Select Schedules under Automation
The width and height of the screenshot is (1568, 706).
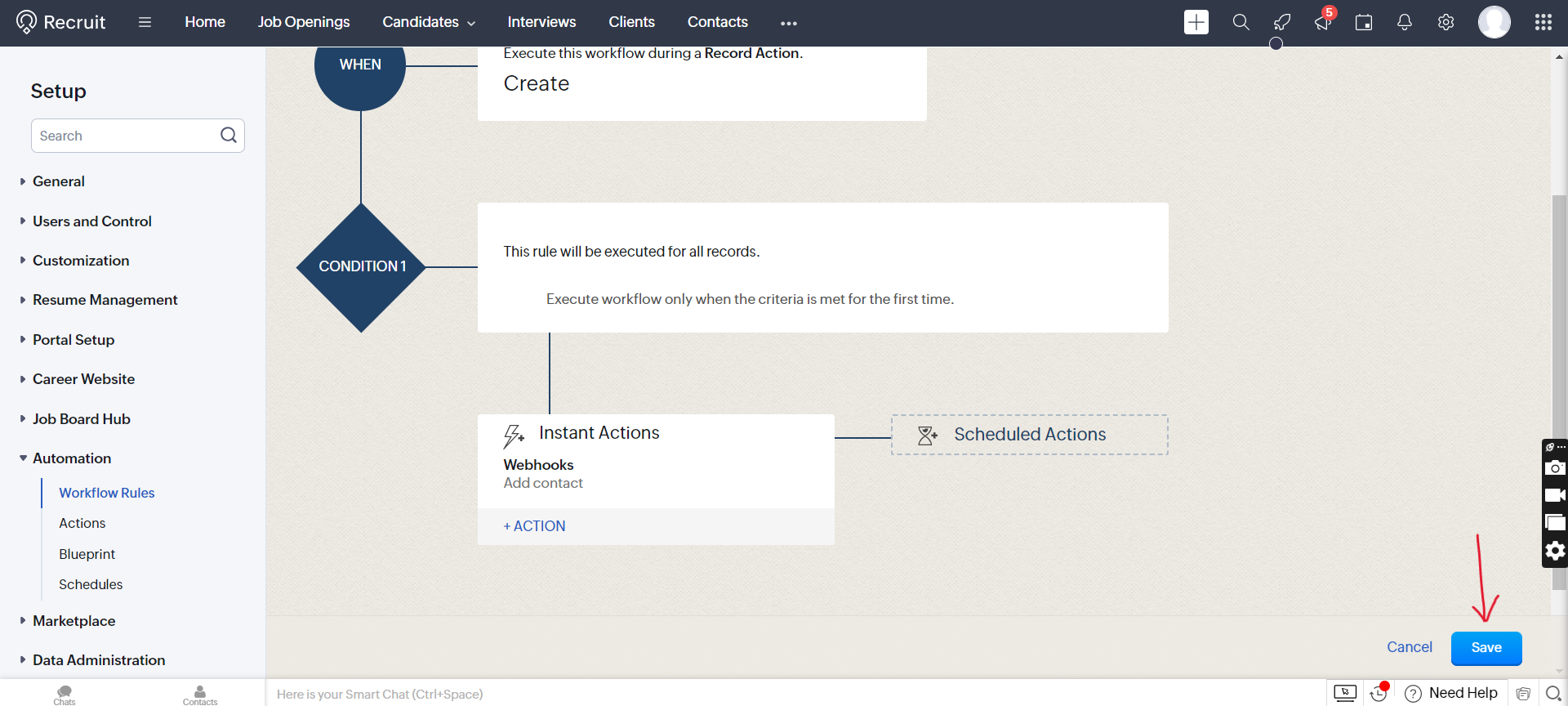pyautogui.click(x=91, y=584)
